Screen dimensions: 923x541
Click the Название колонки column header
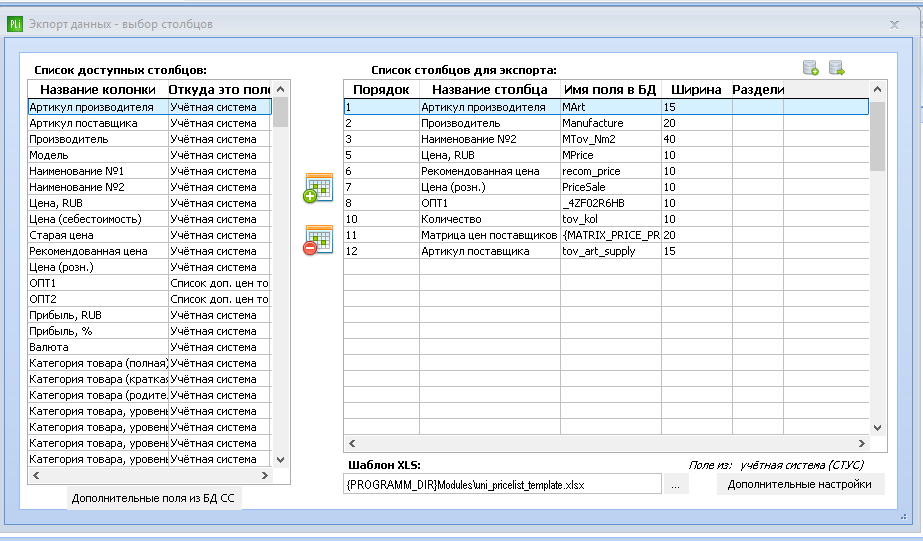pyautogui.click(x=98, y=89)
